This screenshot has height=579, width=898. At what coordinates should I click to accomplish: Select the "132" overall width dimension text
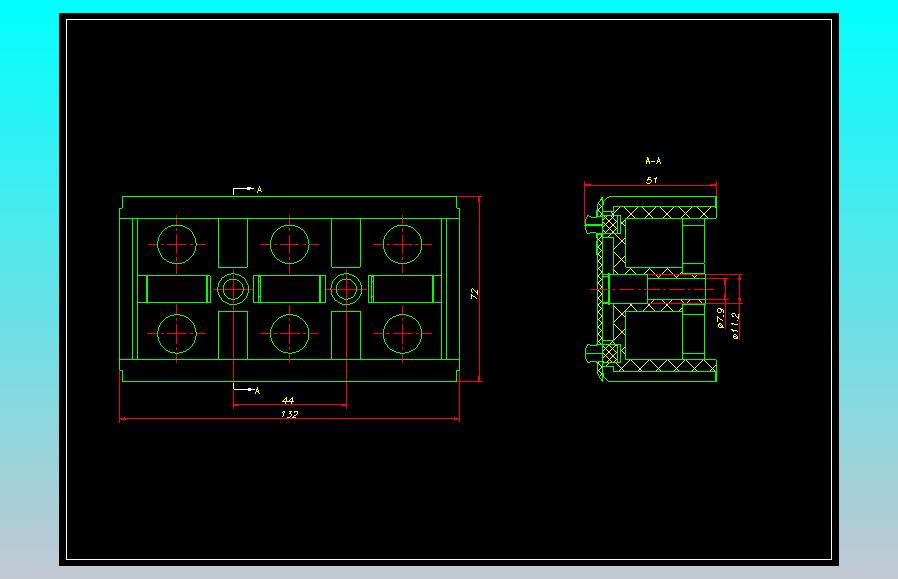290,413
